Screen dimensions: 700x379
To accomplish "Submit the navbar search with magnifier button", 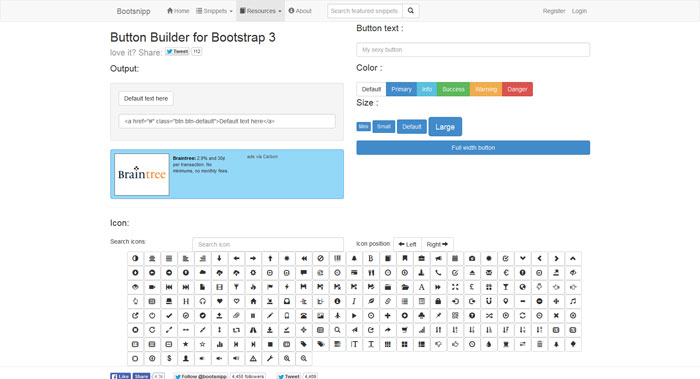I will (x=411, y=11).
